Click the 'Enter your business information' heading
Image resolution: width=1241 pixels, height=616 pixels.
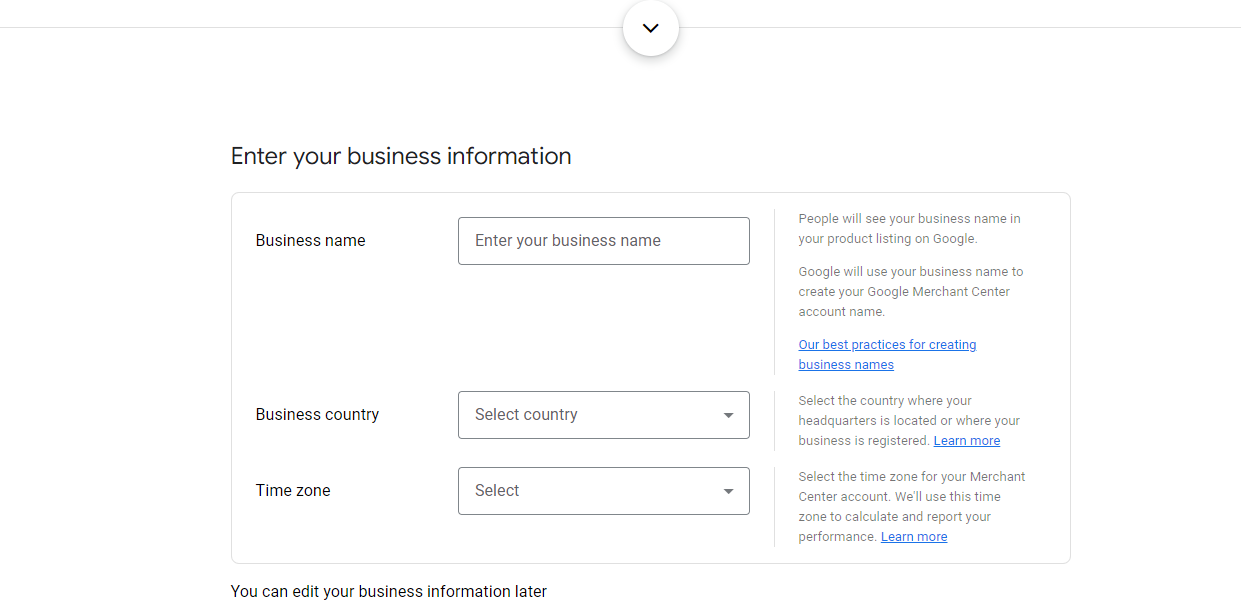(x=401, y=156)
